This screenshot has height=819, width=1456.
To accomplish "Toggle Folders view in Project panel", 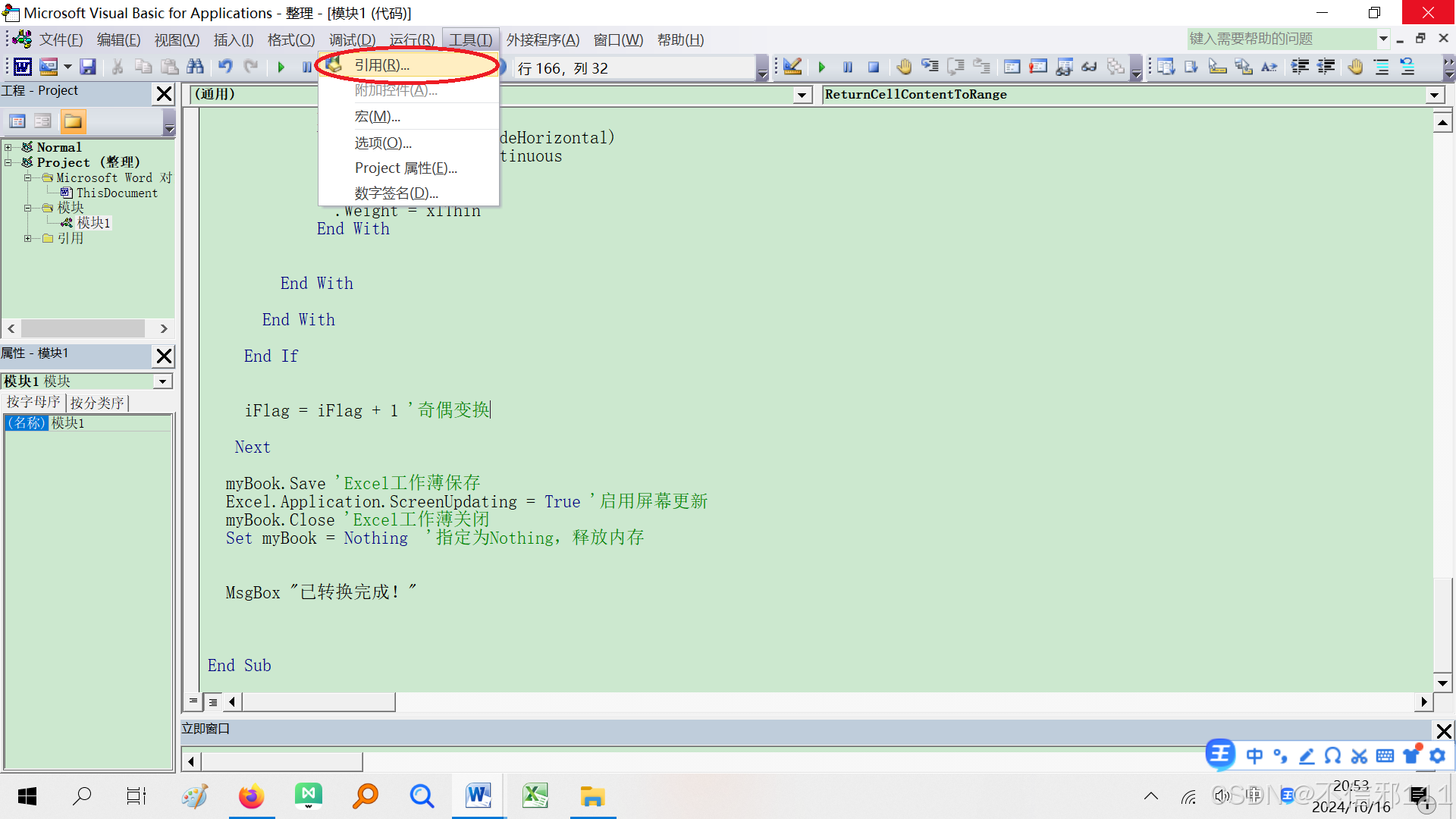I will pyautogui.click(x=73, y=121).
